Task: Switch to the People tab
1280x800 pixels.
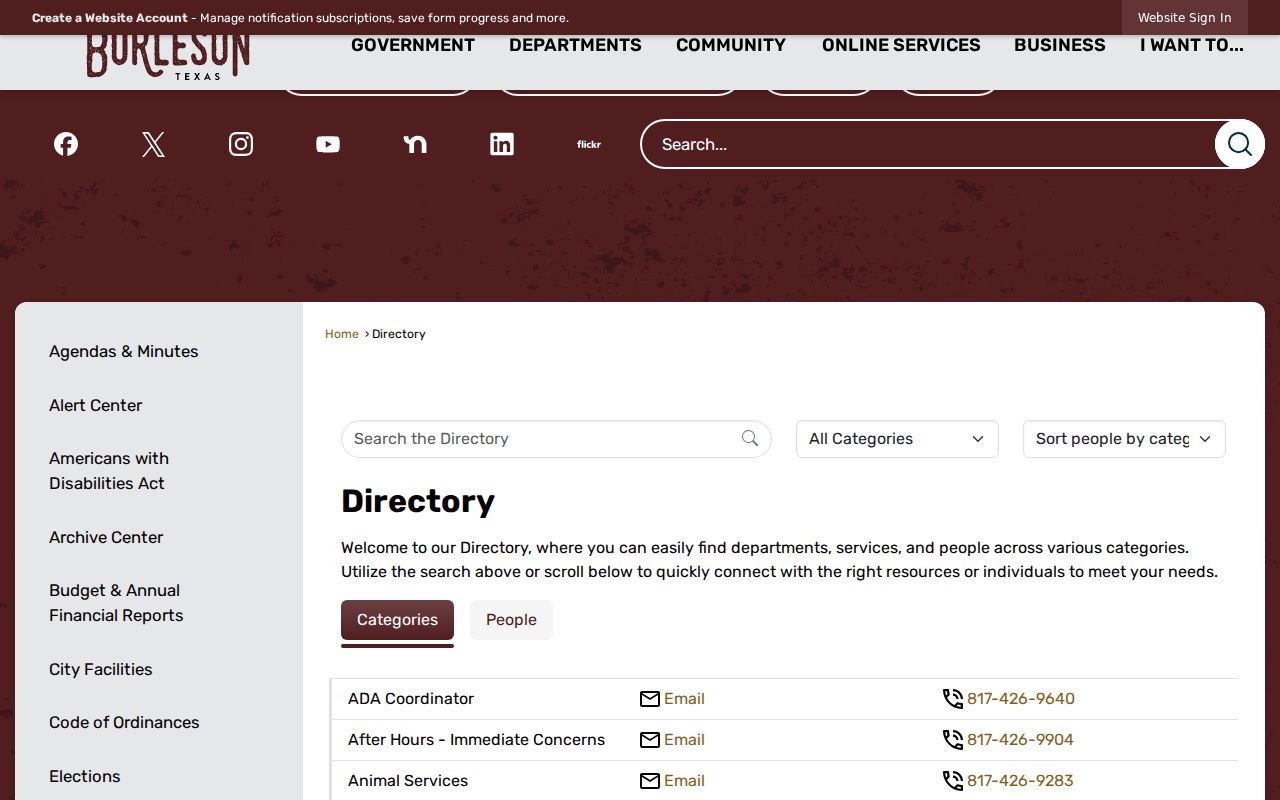Action: [x=511, y=620]
